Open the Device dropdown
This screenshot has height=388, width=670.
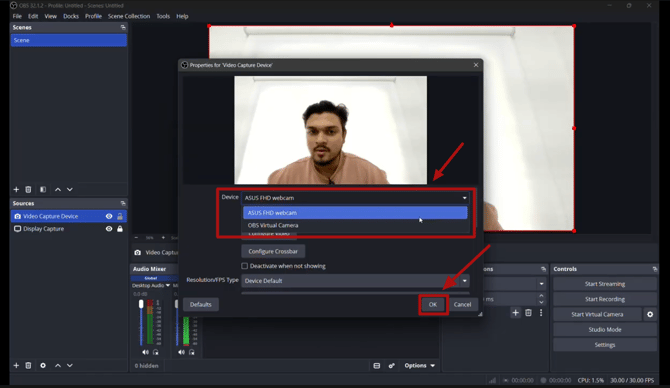[x=356, y=198]
